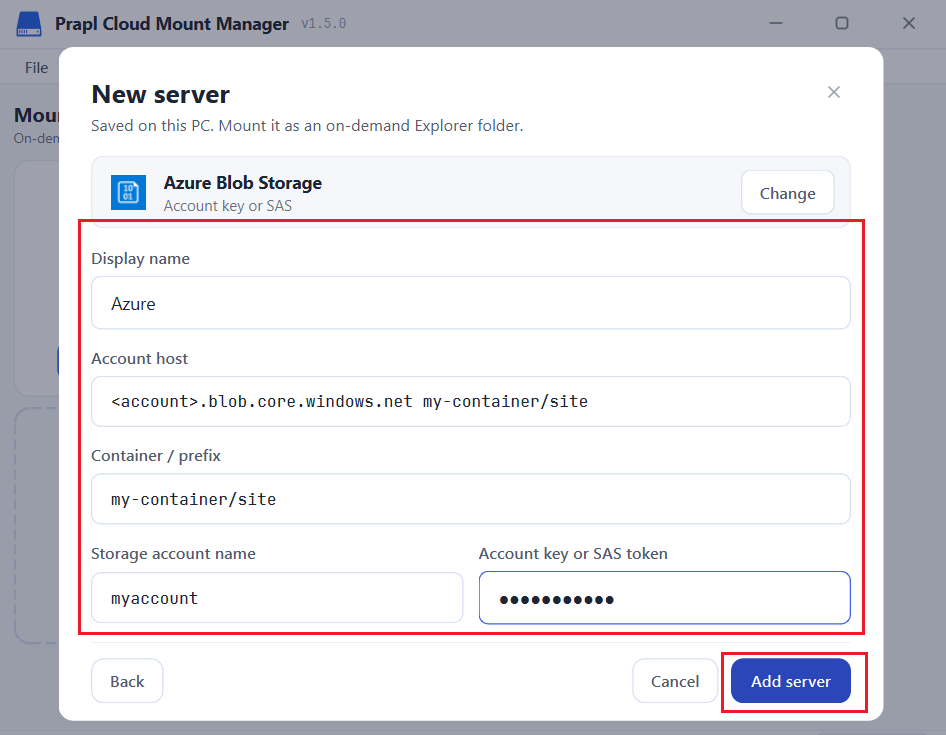Select the Storage account name field
946x735 pixels.
click(x=277, y=598)
